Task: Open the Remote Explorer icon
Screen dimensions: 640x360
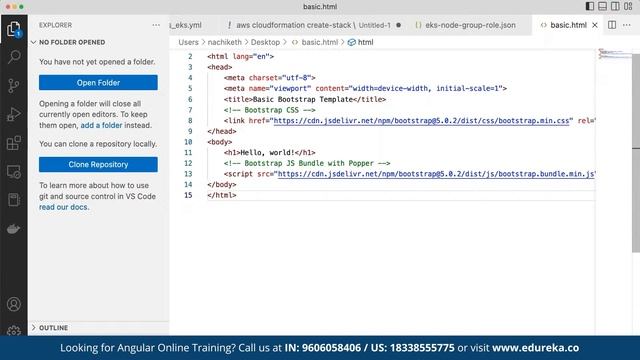Action: tap(13, 172)
